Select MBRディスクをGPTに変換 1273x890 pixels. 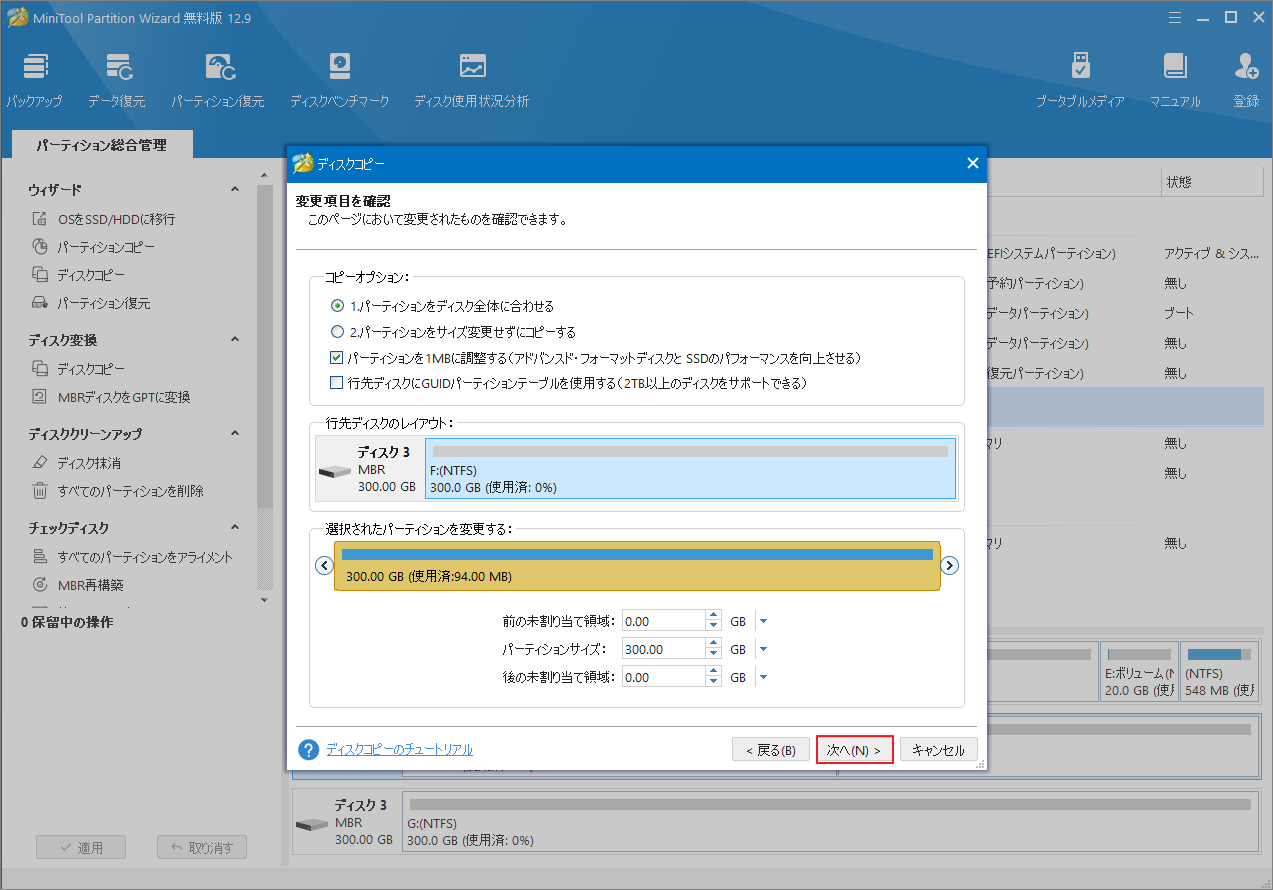pos(123,397)
